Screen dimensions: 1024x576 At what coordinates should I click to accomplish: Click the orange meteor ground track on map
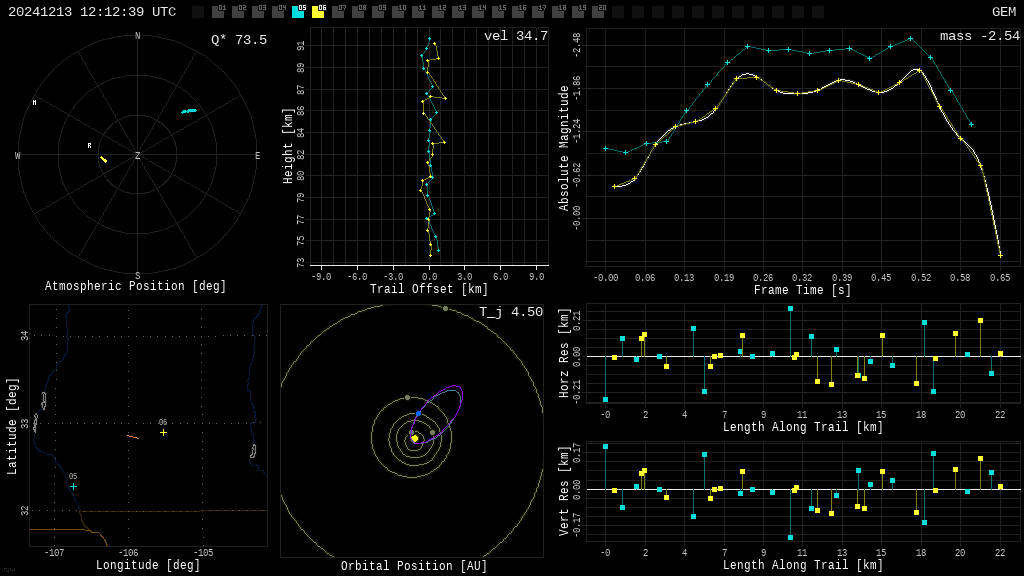click(133, 437)
